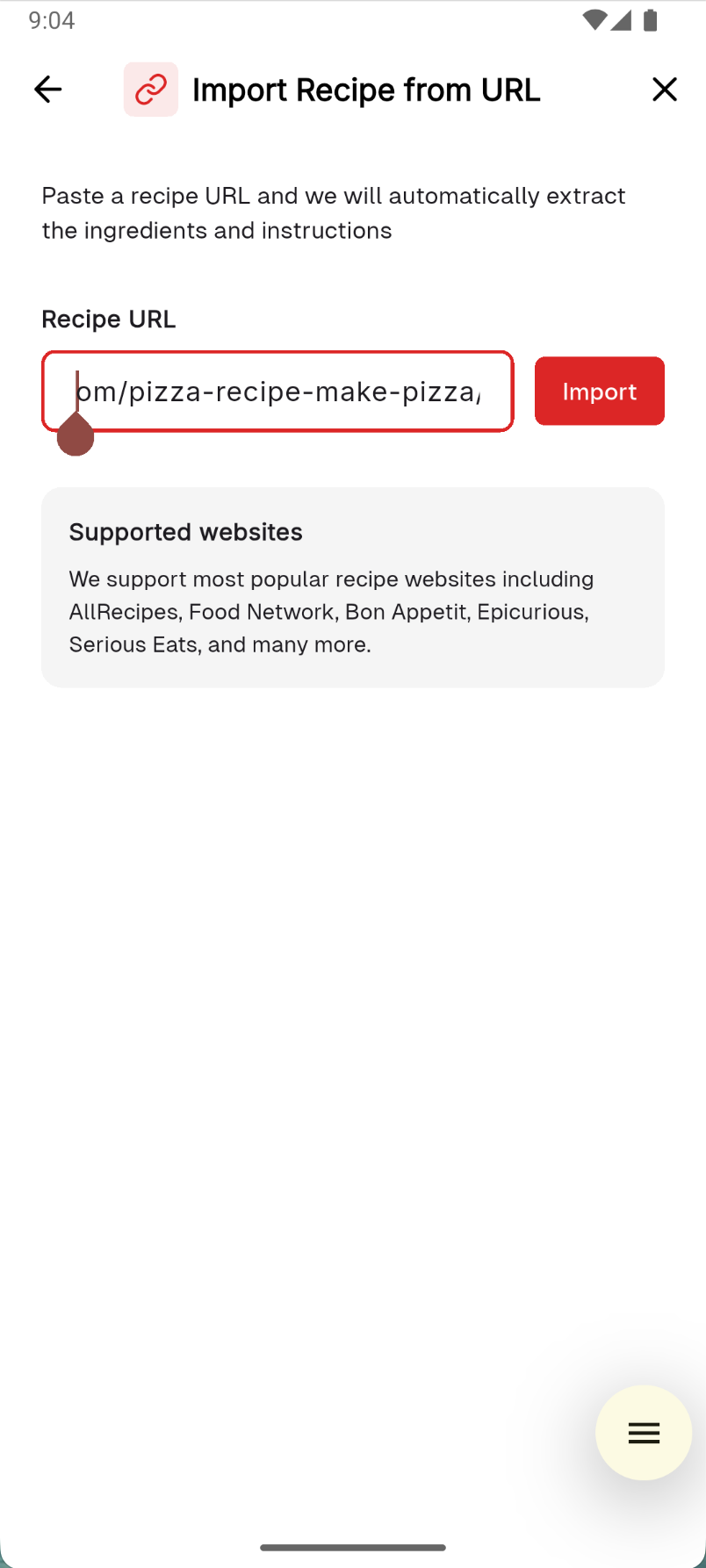Viewport: 706px width, 1568px height.
Task: Click the "Import Recipe from URL" title
Action: pos(366,90)
